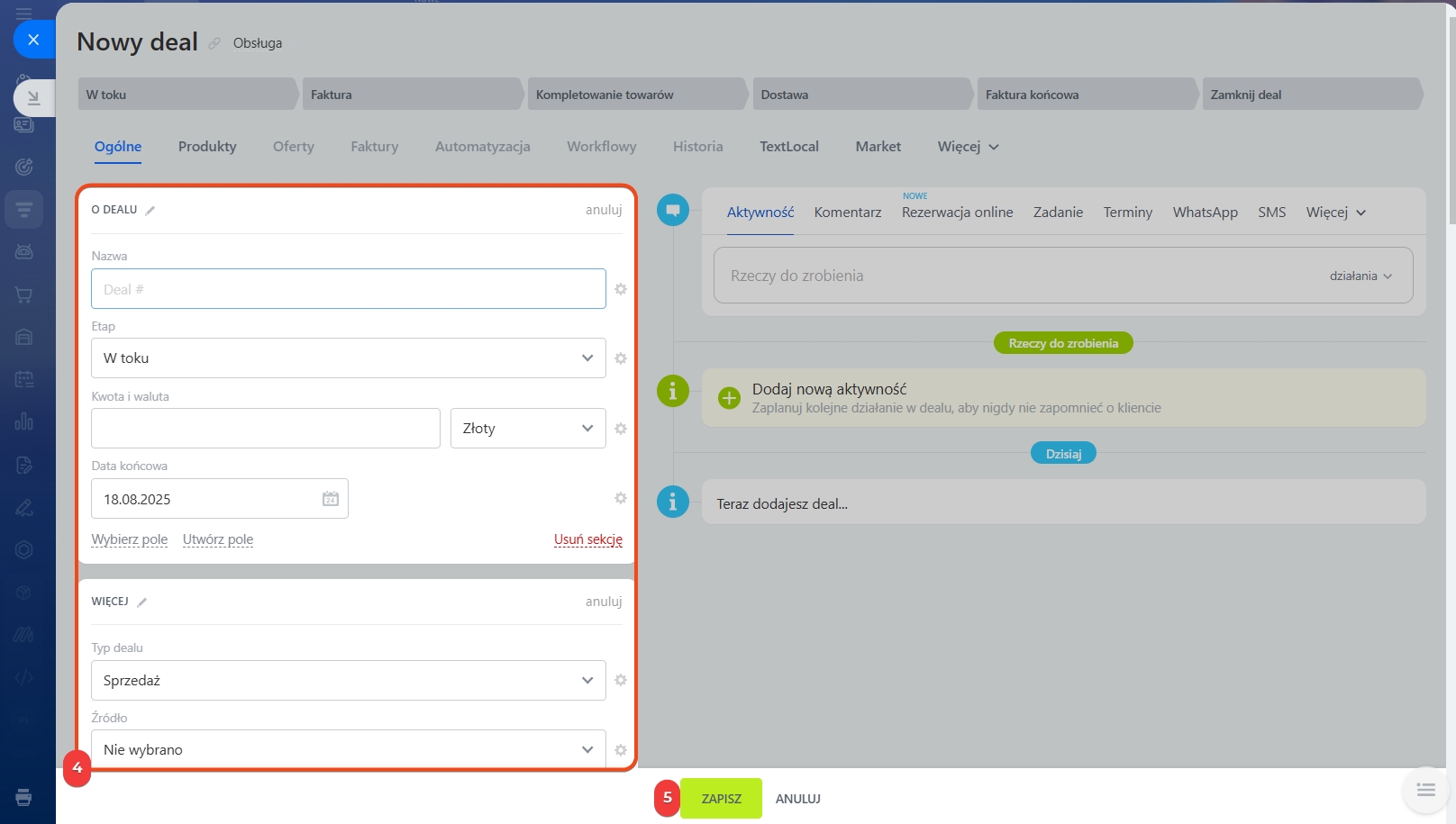The image size is (1456, 824).
Task: Open the calendar picker in Data końcowa
Action: pyautogui.click(x=331, y=499)
